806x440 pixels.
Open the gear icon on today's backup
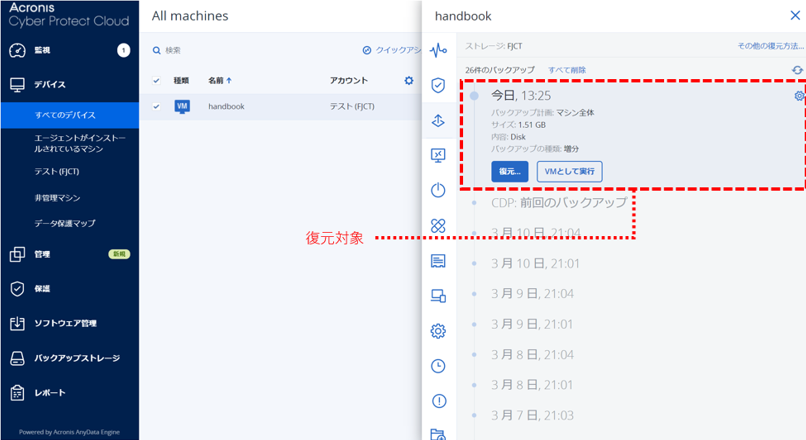[798, 96]
